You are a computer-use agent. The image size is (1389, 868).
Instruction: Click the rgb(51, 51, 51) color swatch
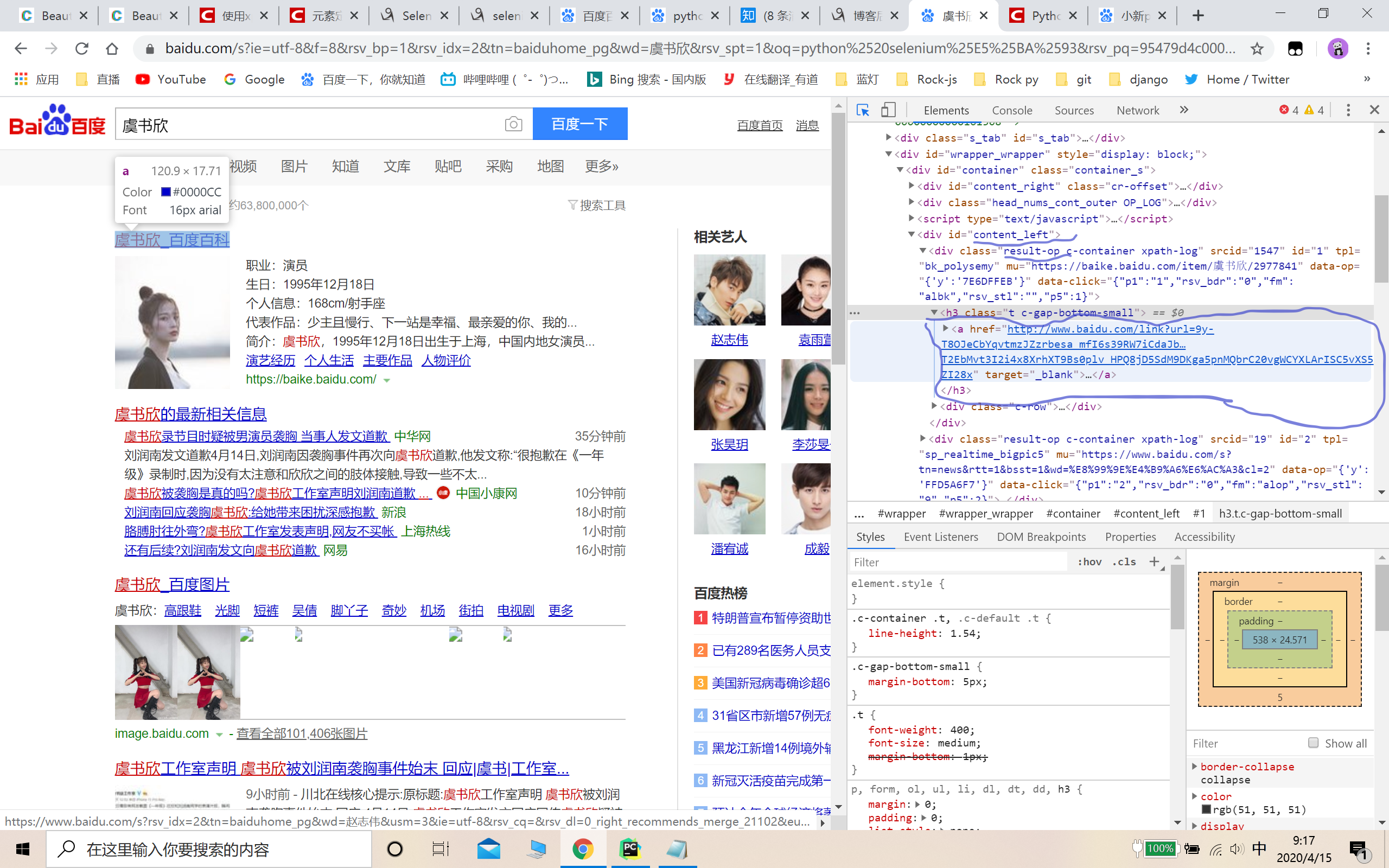tap(1207, 809)
